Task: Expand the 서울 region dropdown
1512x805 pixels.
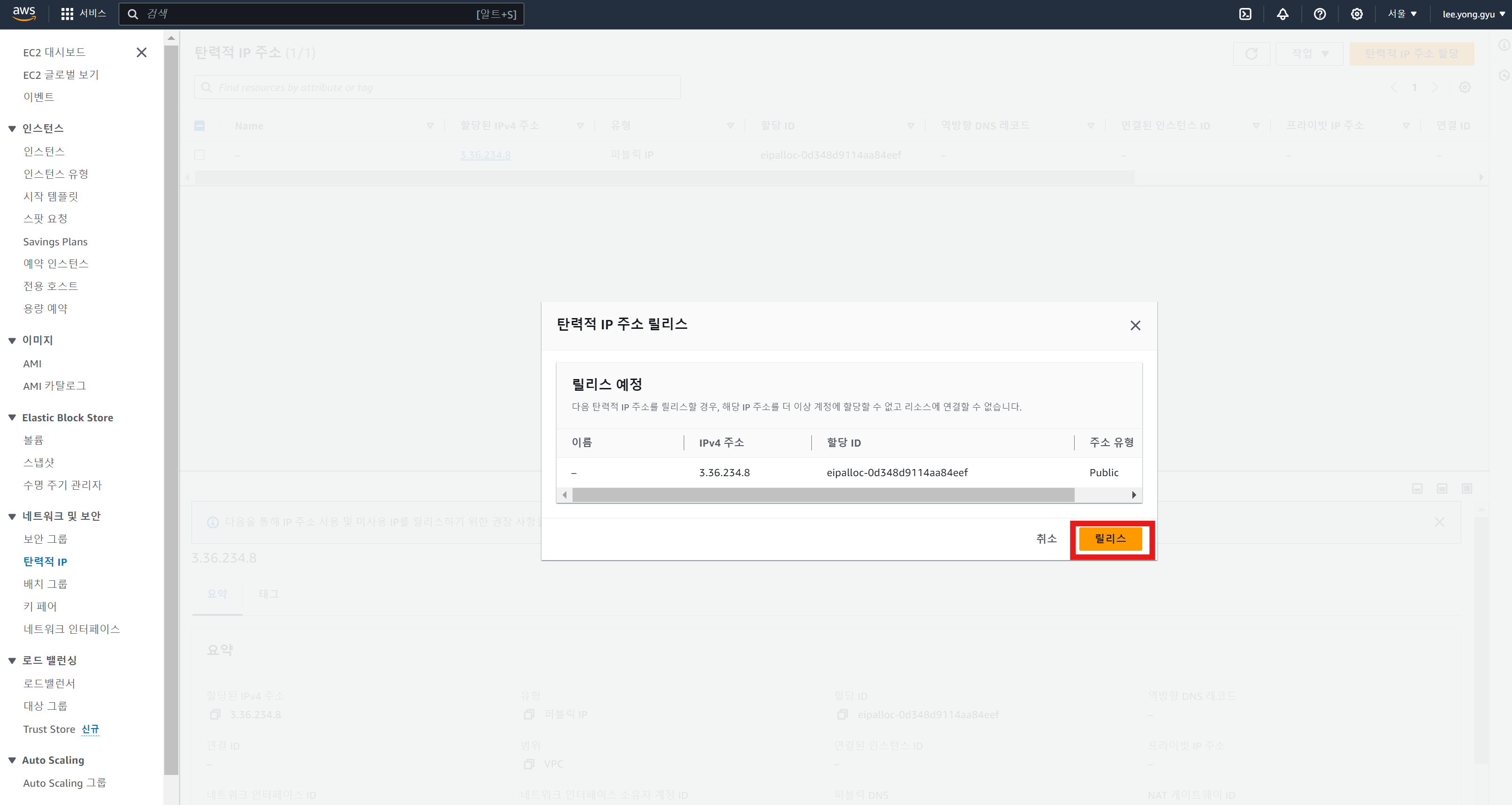Action: click(1402, 14)
